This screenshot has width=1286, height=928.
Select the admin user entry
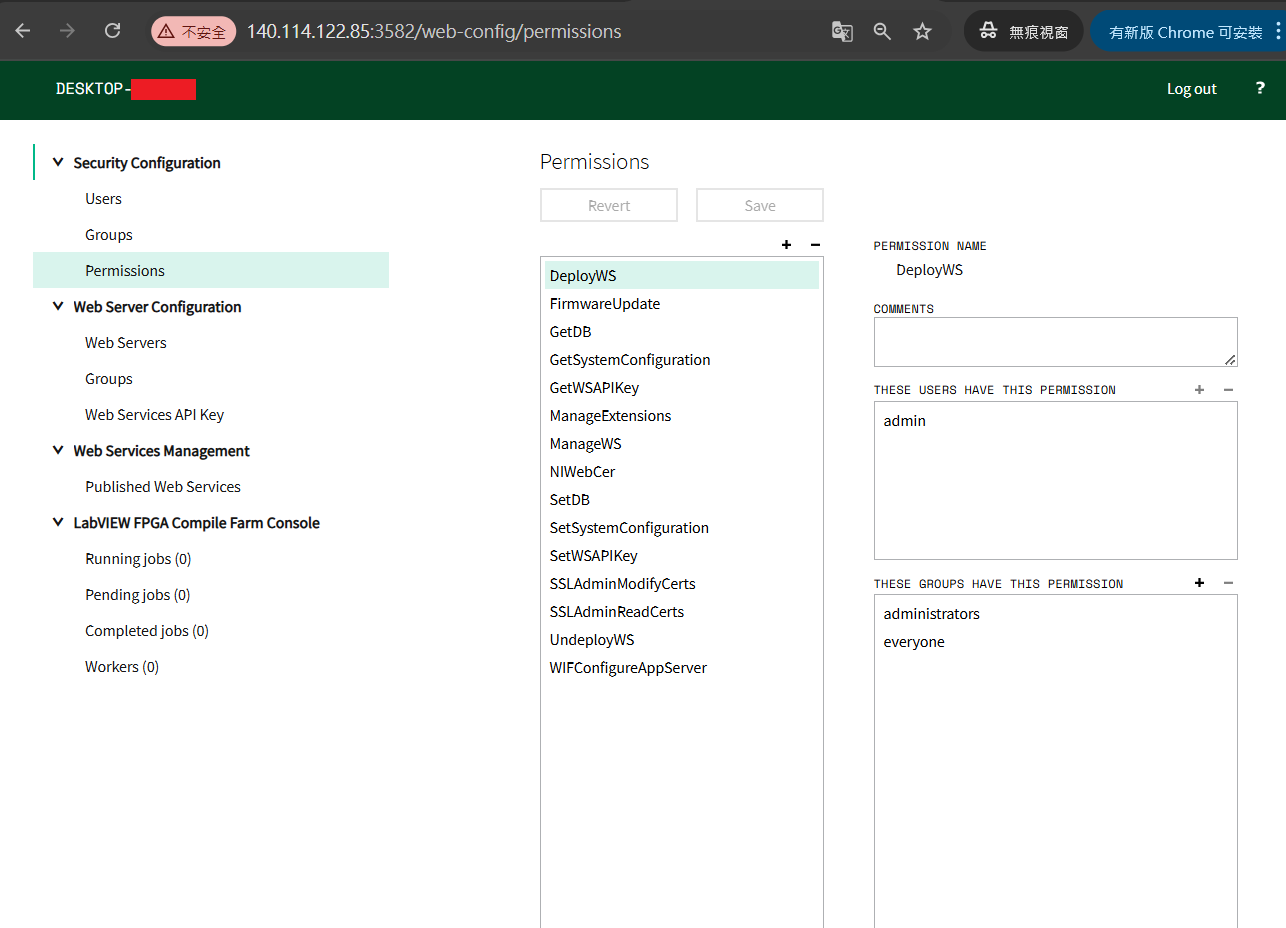point(1055,421)
